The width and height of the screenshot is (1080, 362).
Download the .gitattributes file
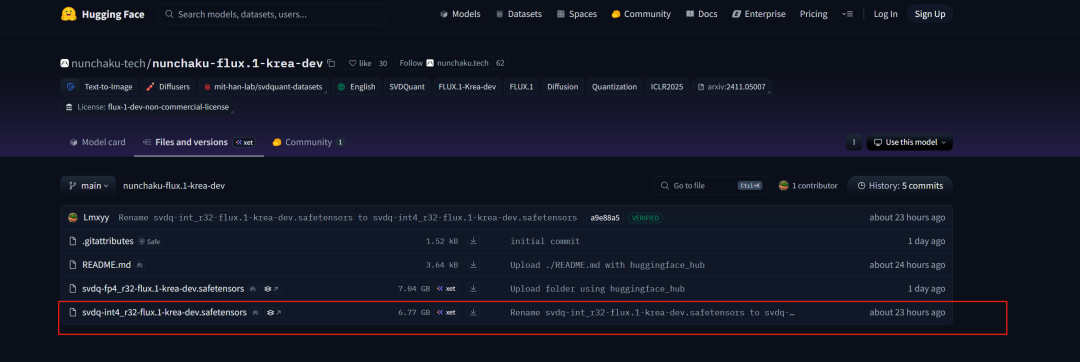click(473, 242)
